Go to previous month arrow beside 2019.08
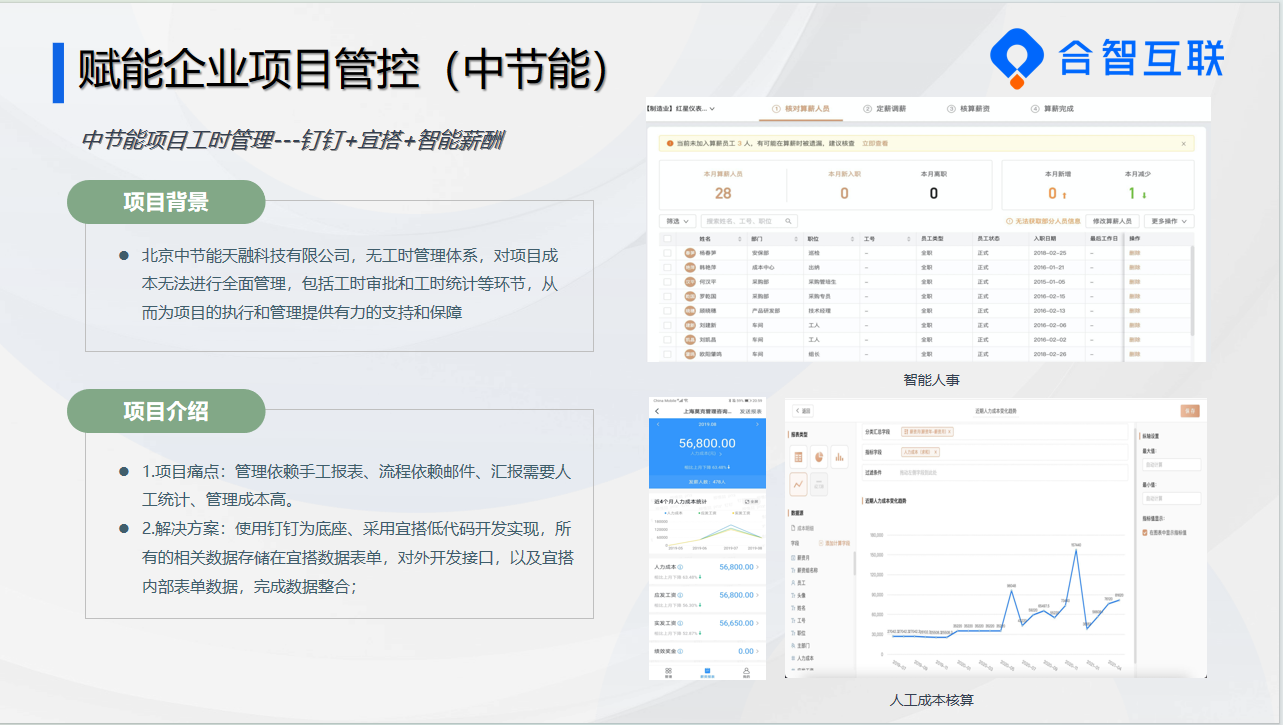 coord(657,425)
